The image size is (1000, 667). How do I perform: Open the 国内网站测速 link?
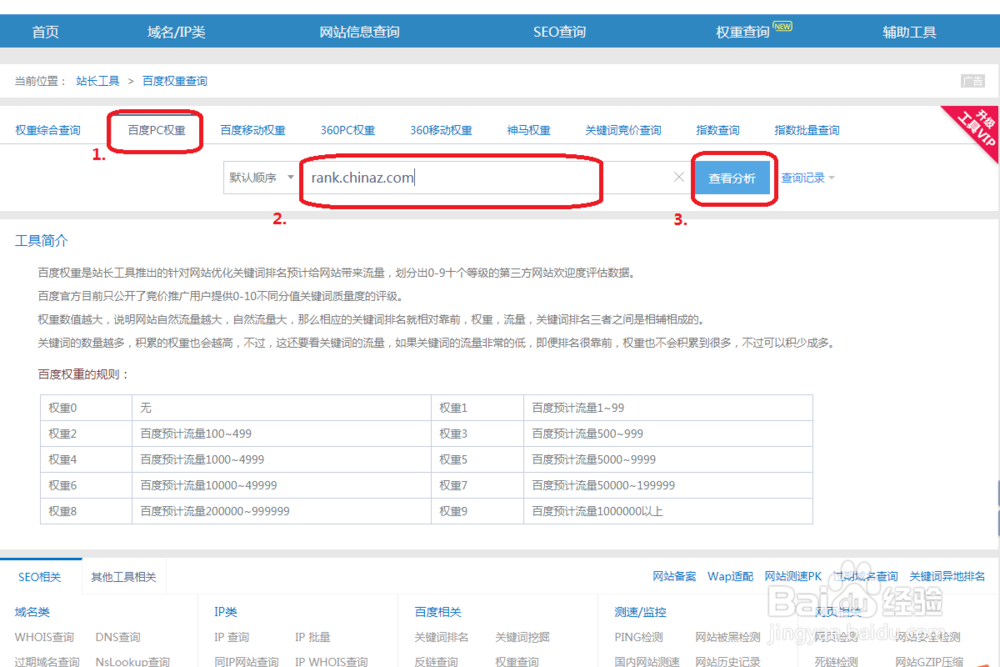[647, 661]
